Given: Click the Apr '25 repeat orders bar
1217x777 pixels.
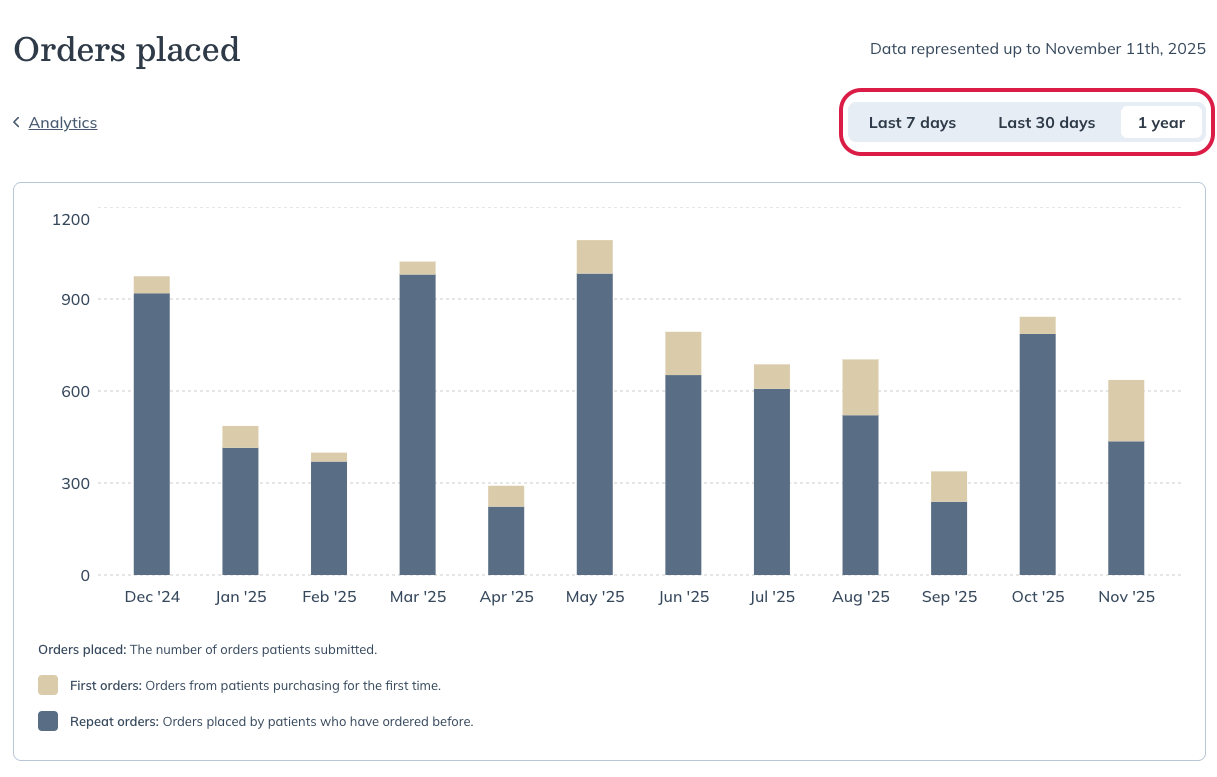Looking at the screenshot, I should pos(506,541).
